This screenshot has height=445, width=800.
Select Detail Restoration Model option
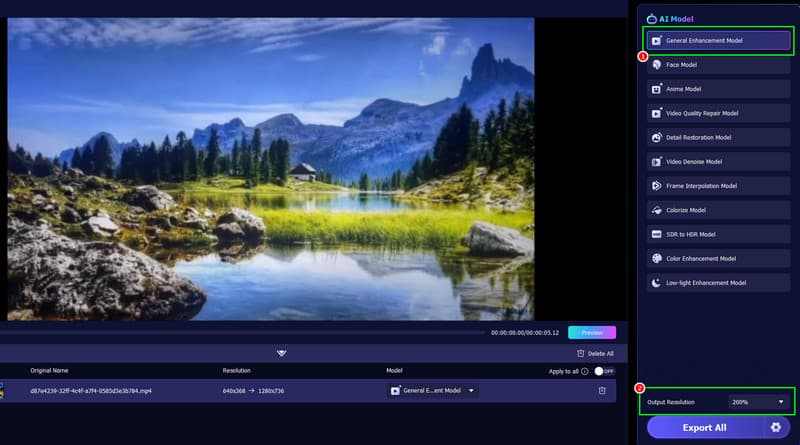(718, 137)
